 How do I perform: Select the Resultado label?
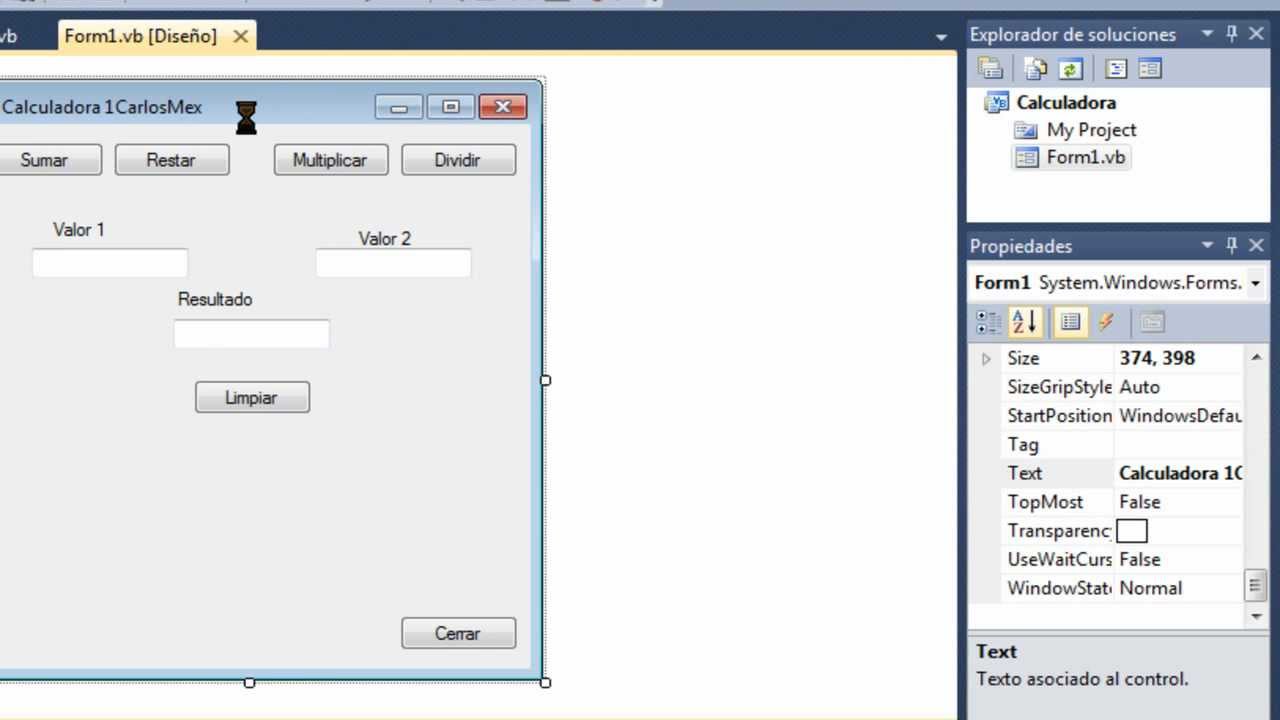pyautogui.click(x=215, y=299)
